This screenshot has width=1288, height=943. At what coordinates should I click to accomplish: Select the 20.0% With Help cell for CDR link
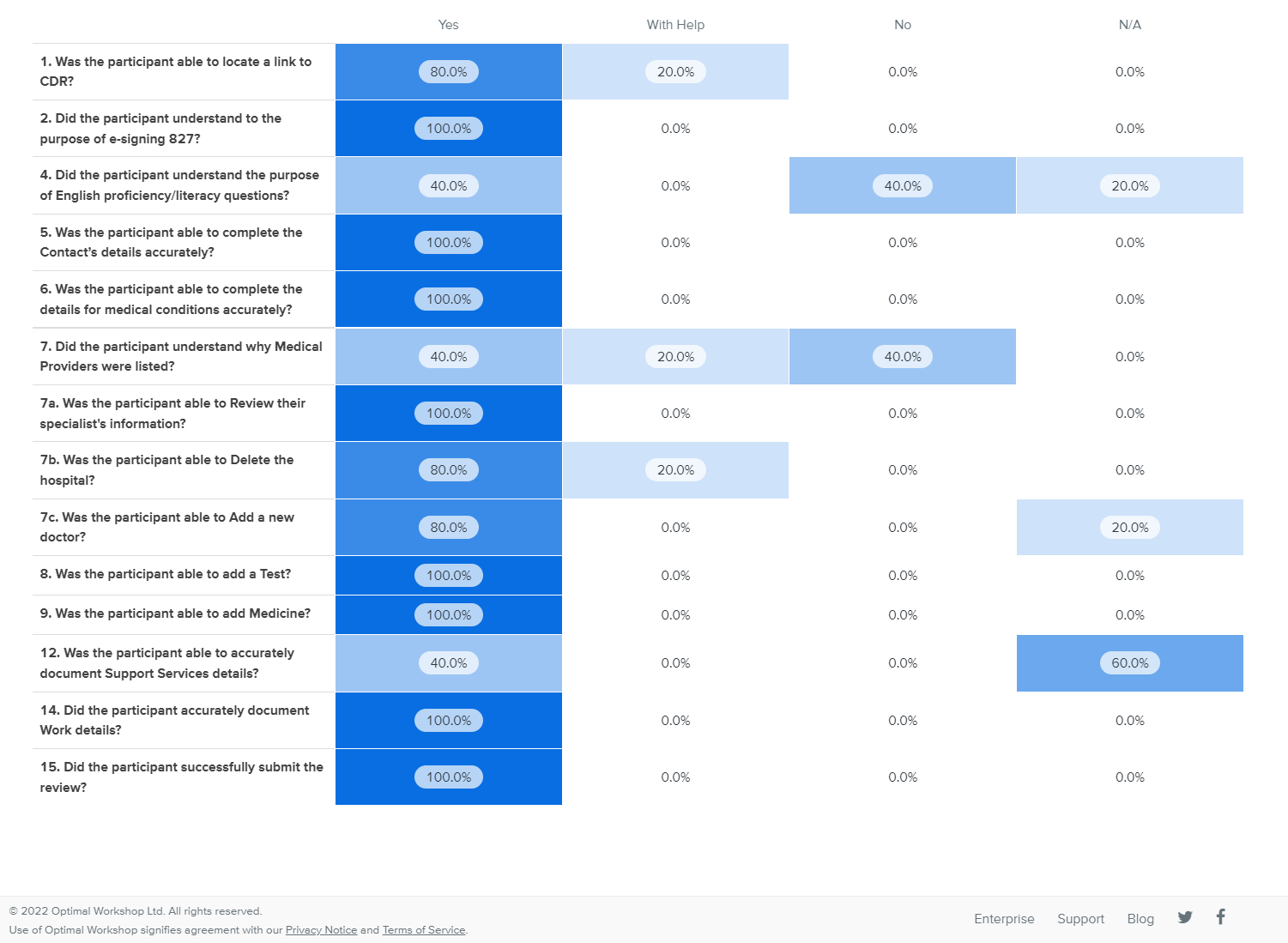click(x=675, y=72)
